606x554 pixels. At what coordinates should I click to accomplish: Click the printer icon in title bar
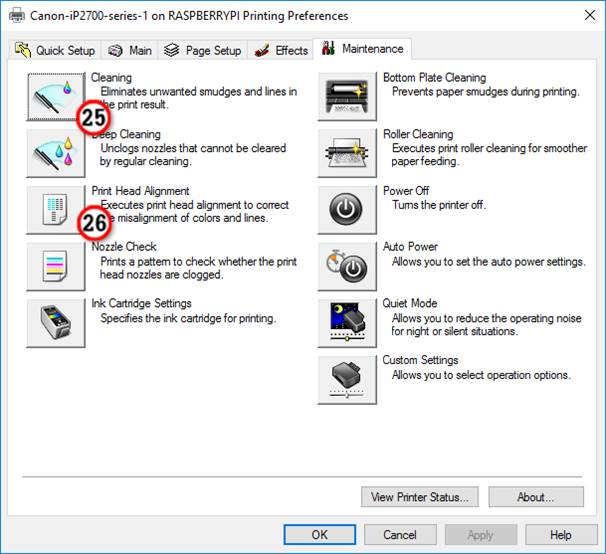coord(17,16)
